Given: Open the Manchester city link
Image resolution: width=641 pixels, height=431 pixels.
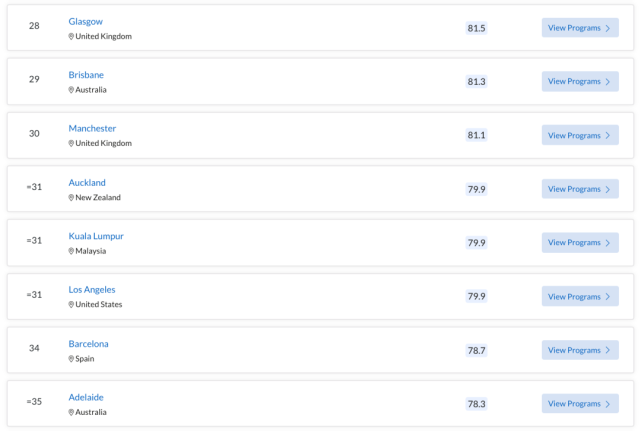Looking at the screenshot, I should coord(92,128).
